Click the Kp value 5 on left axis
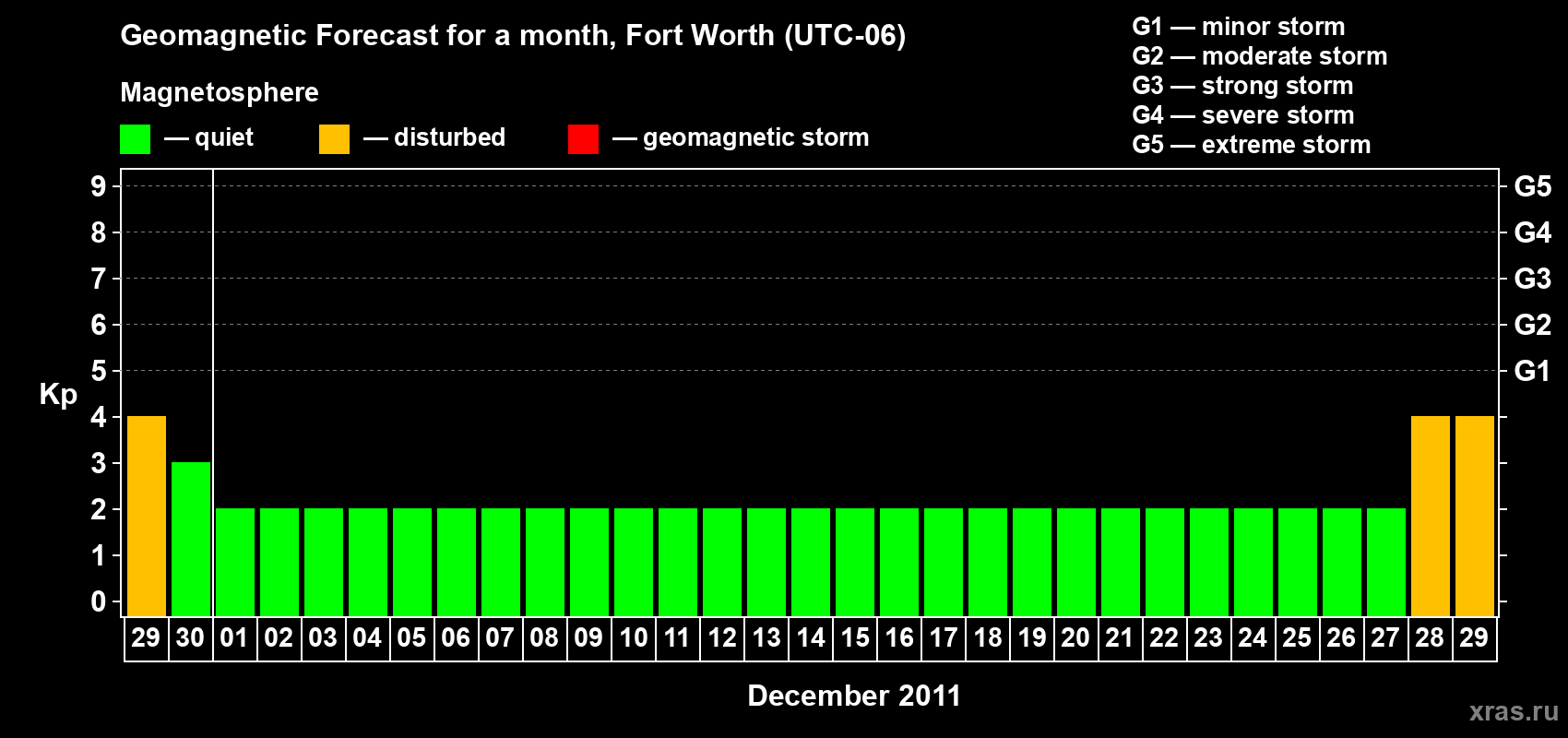Image resolution: width=1568 pixels, height=738 pixels. (x=99, y=371)
